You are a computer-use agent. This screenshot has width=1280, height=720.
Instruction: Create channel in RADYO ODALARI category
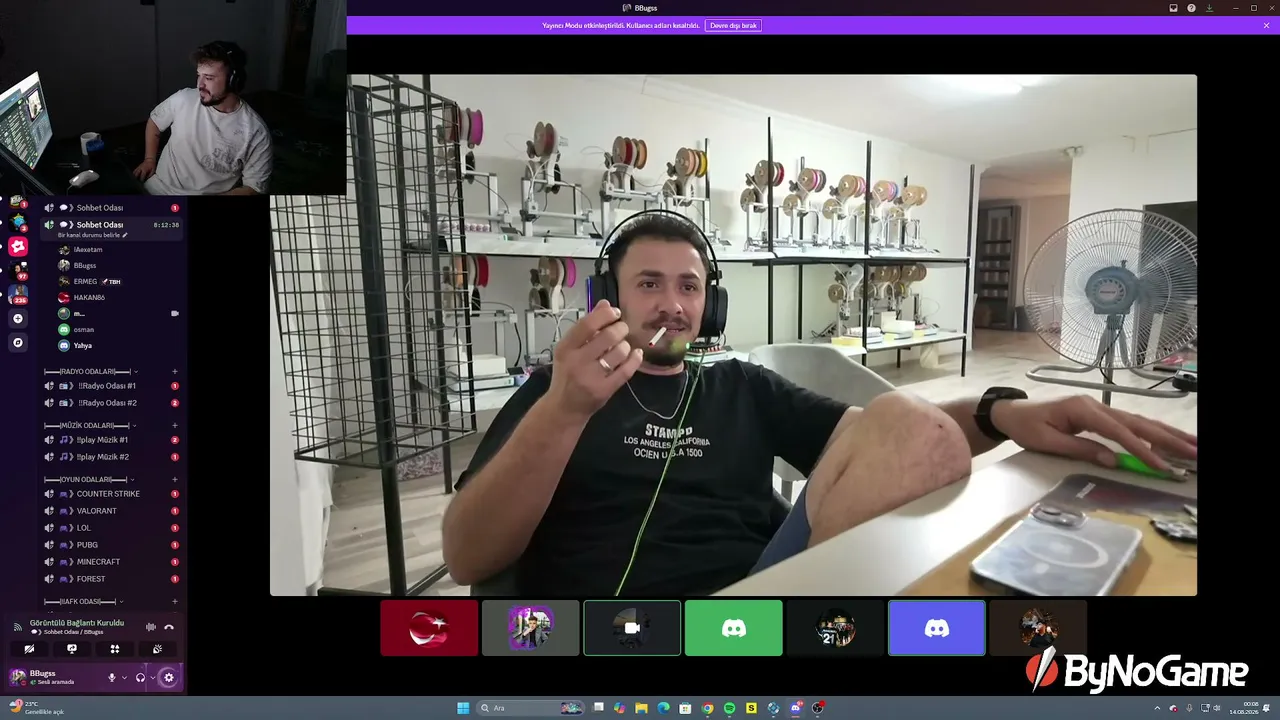(175, 371)
